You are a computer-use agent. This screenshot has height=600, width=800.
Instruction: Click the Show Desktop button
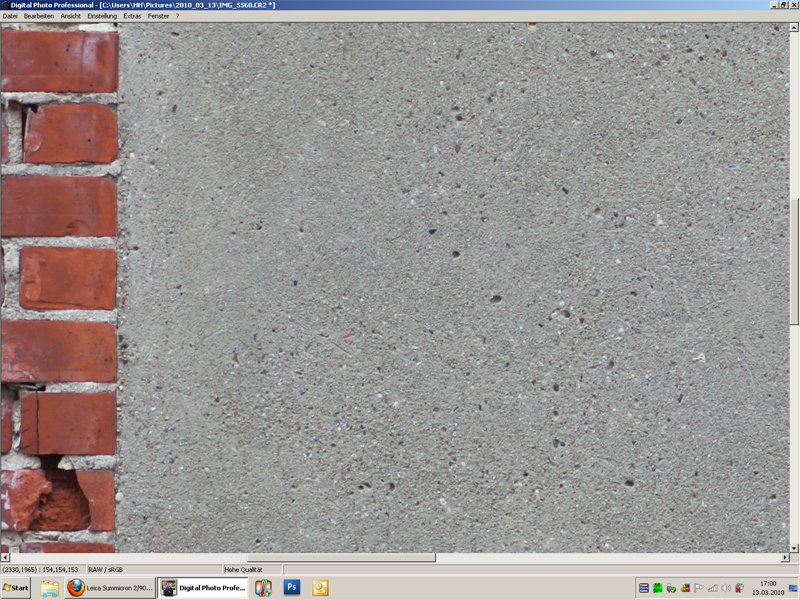coord(794,588)
